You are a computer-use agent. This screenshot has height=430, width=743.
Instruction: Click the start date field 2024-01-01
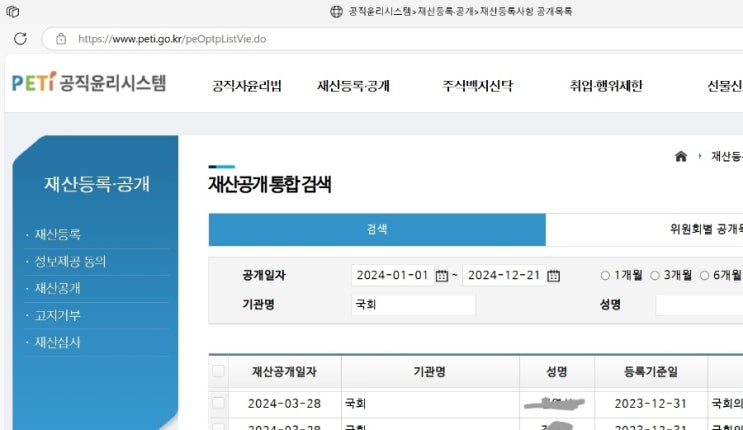click(x=393, y=275)
